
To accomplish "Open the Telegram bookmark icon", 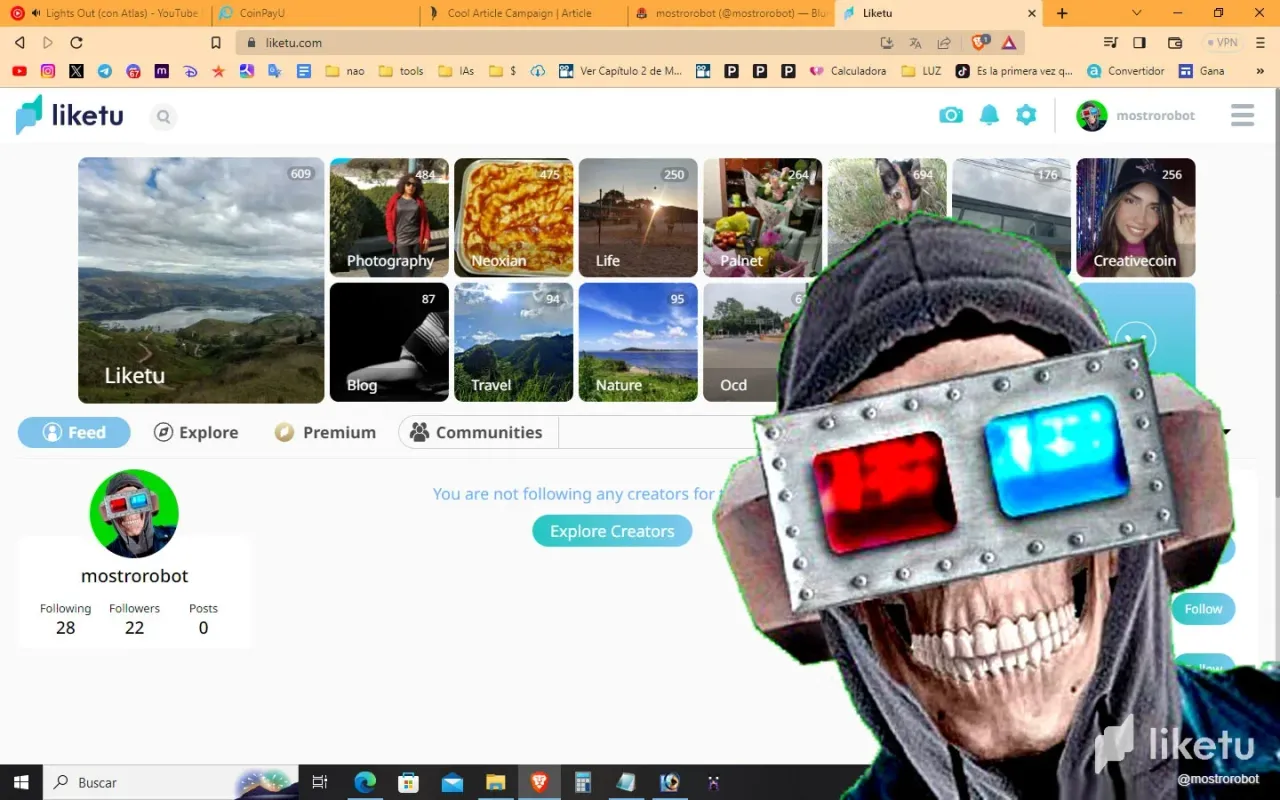I will tap(105, 71).
